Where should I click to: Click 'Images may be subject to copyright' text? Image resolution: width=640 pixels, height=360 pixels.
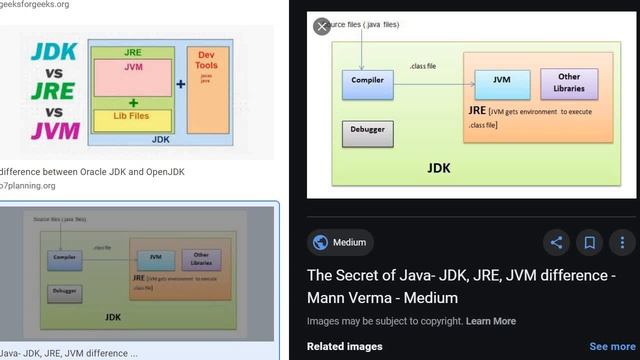pyautogui.click(x=385, y=321)
